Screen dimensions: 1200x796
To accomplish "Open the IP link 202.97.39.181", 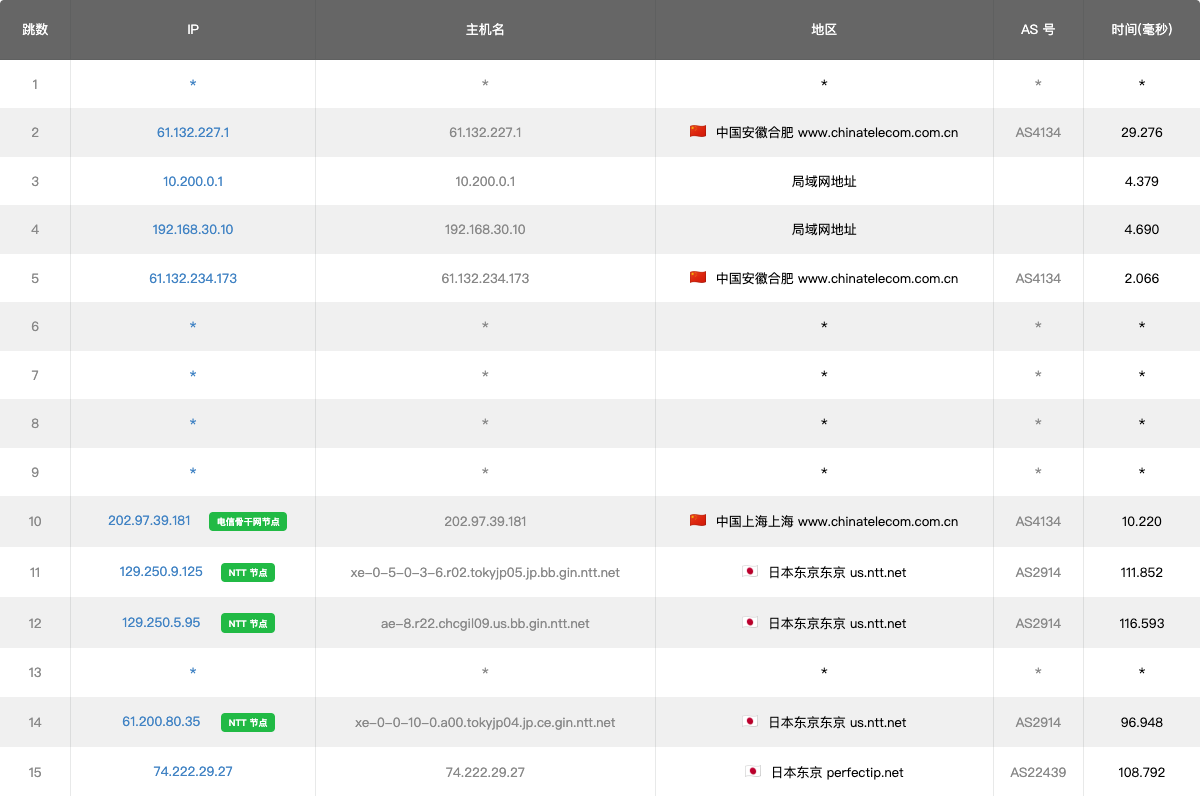I will (149, 521).
